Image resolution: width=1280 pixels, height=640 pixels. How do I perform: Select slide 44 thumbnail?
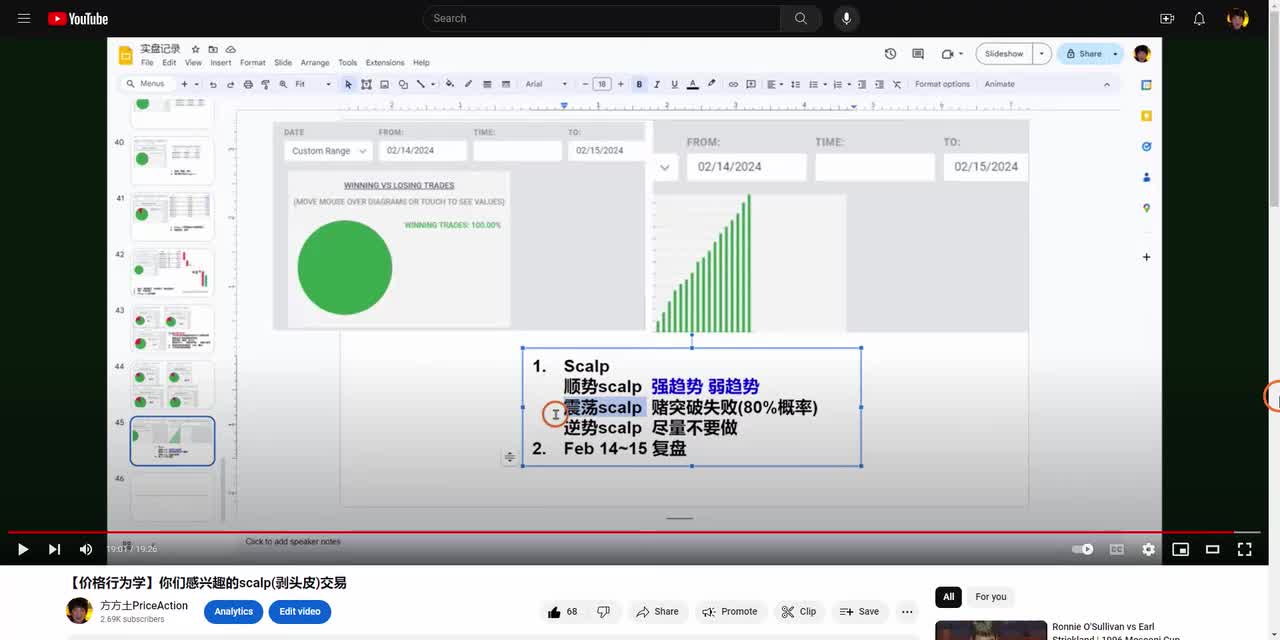(172, 385)
